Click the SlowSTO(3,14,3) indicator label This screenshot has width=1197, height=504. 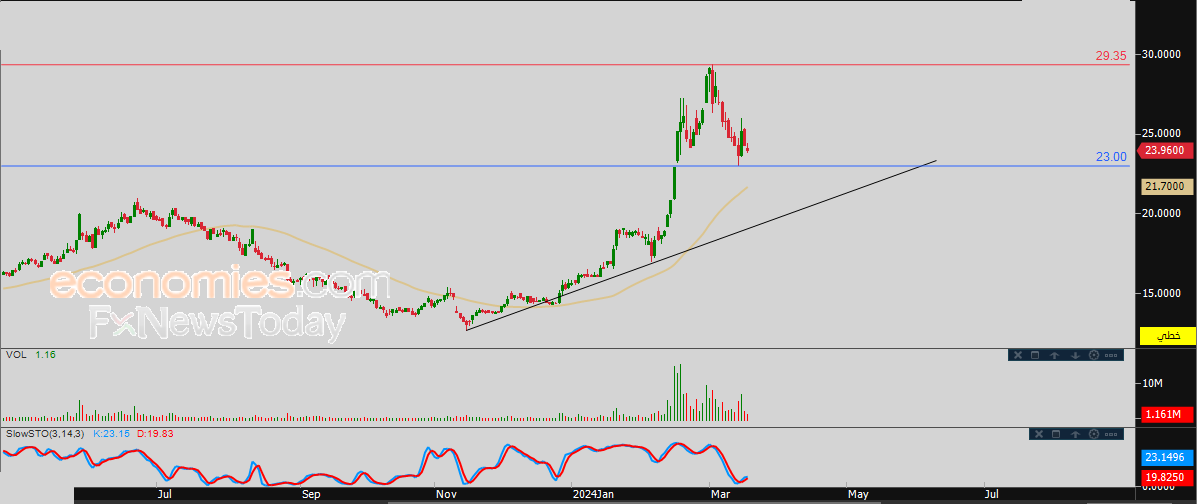click(x=45, y=434)
